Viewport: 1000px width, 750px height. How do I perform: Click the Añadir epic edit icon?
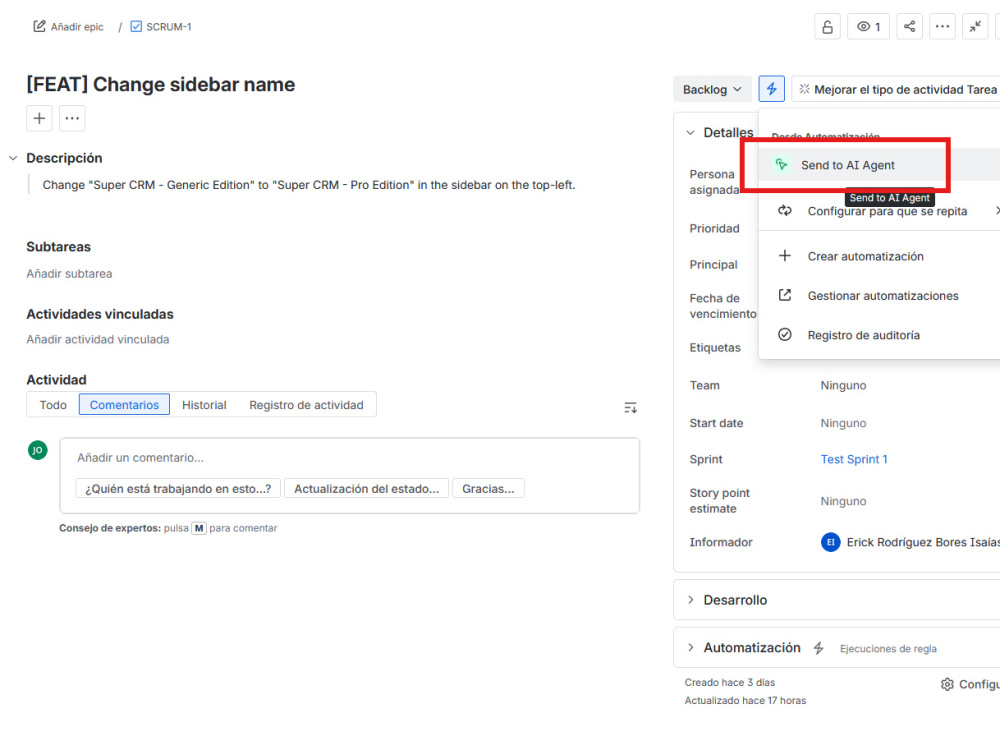[40, 26]
